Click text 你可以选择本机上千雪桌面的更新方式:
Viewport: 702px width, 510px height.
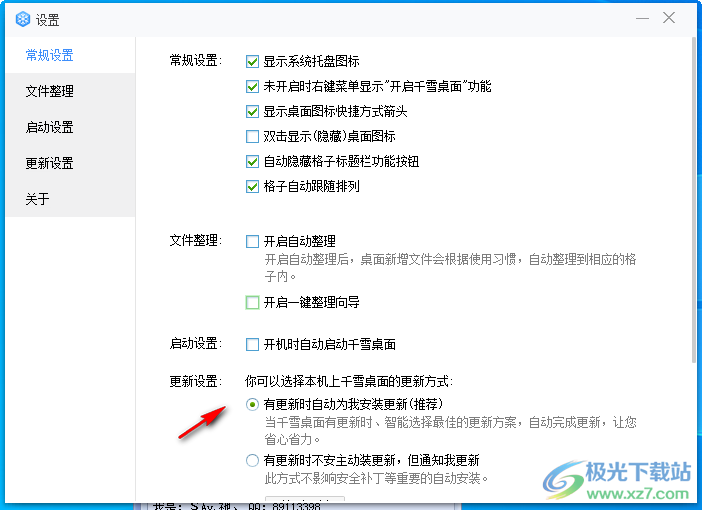click(349, 381)
